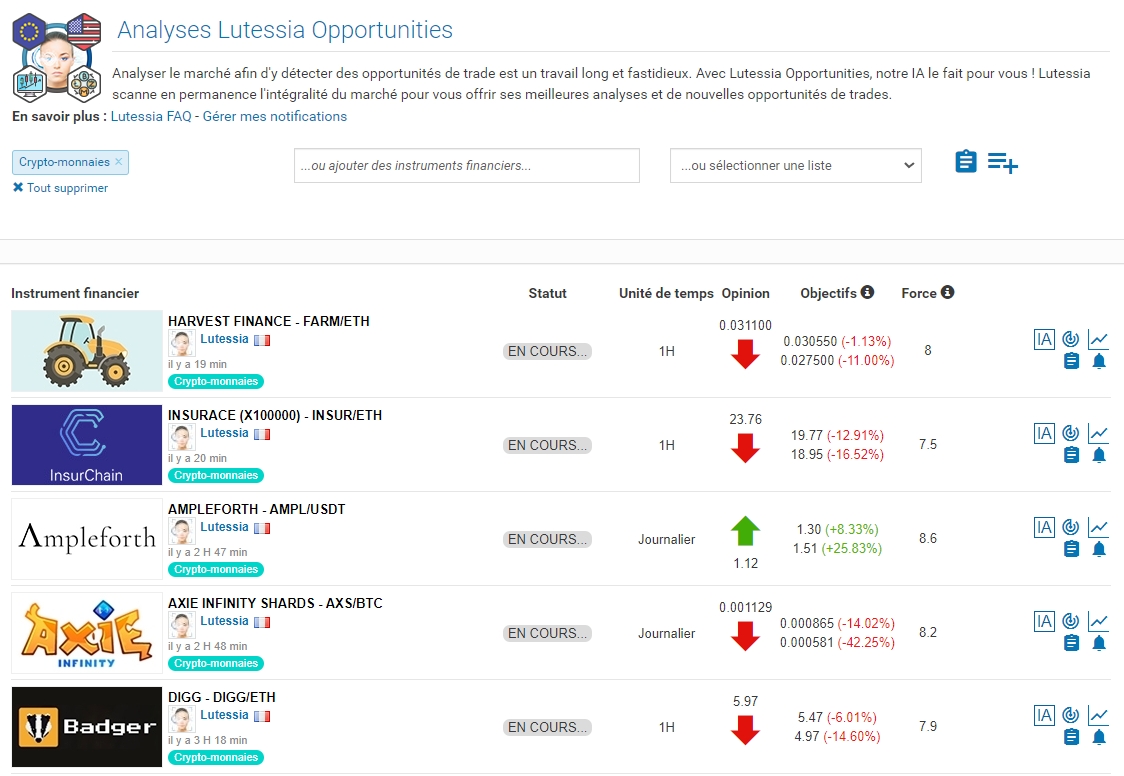Open IA analysis for DIGG/ETH row
The width and height of the screenshot is (1124, 776).
(x=1044, y=715)
